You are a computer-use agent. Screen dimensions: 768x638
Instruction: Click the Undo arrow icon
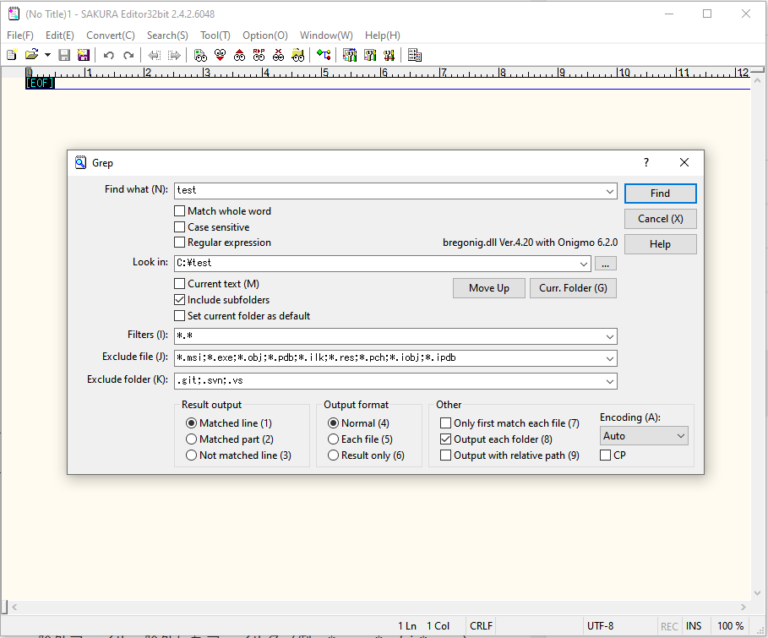(x=108, y=55)
